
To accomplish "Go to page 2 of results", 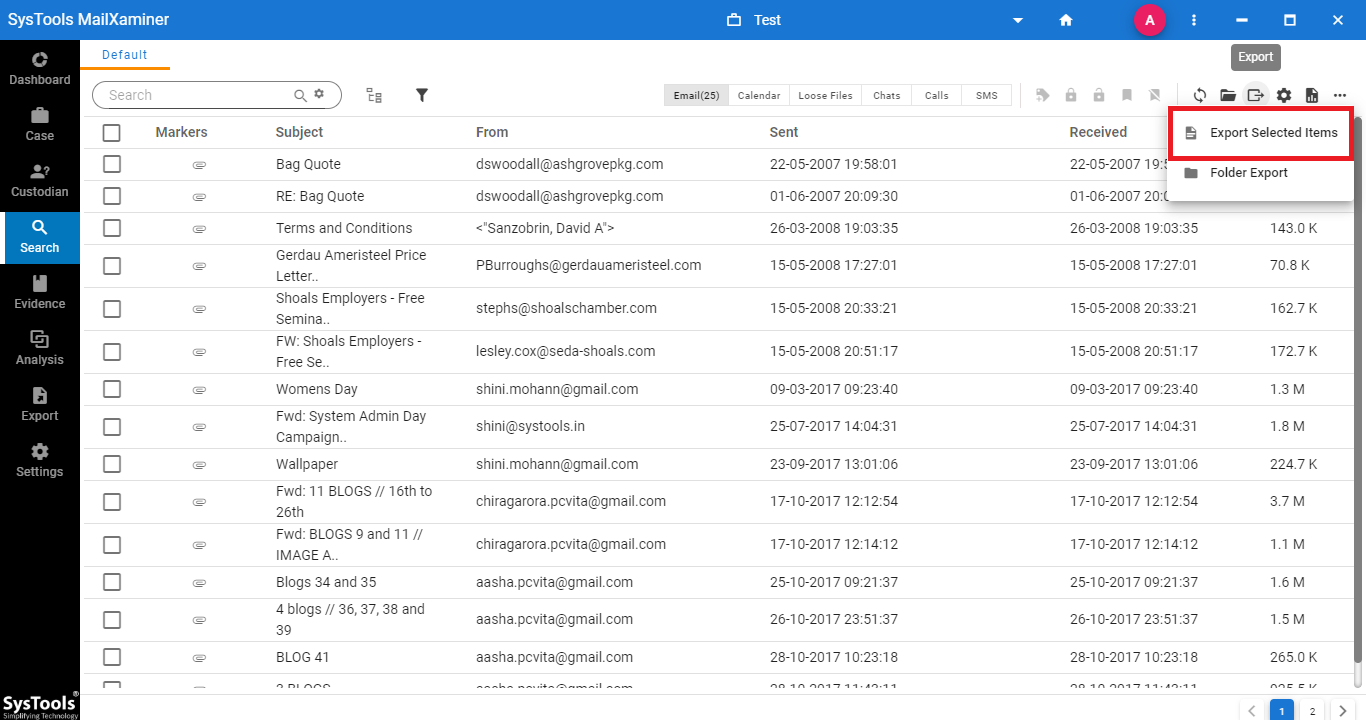I will 1312,711.
